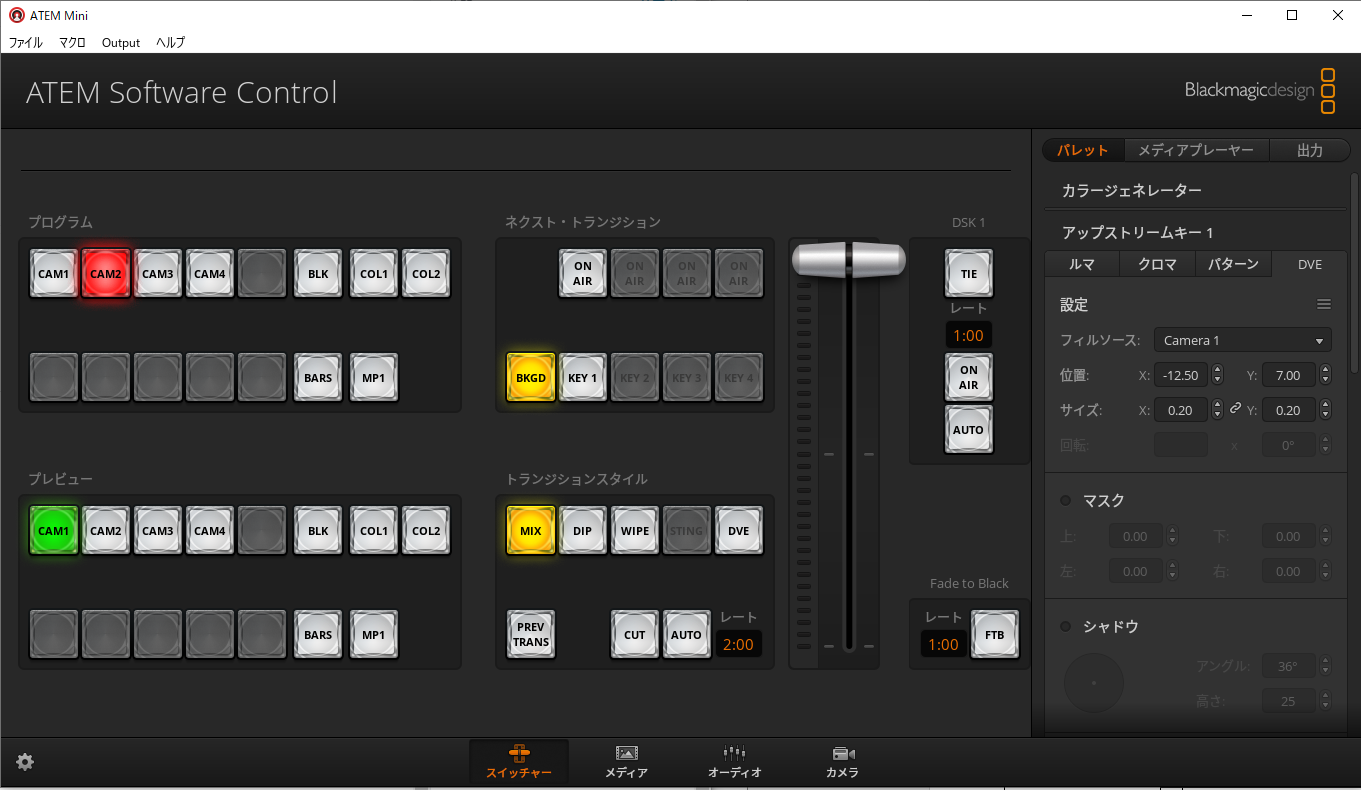Select CAM4 on the プログラム bus
This screenshot has width=1361, height=790.
tap(210, 274)
